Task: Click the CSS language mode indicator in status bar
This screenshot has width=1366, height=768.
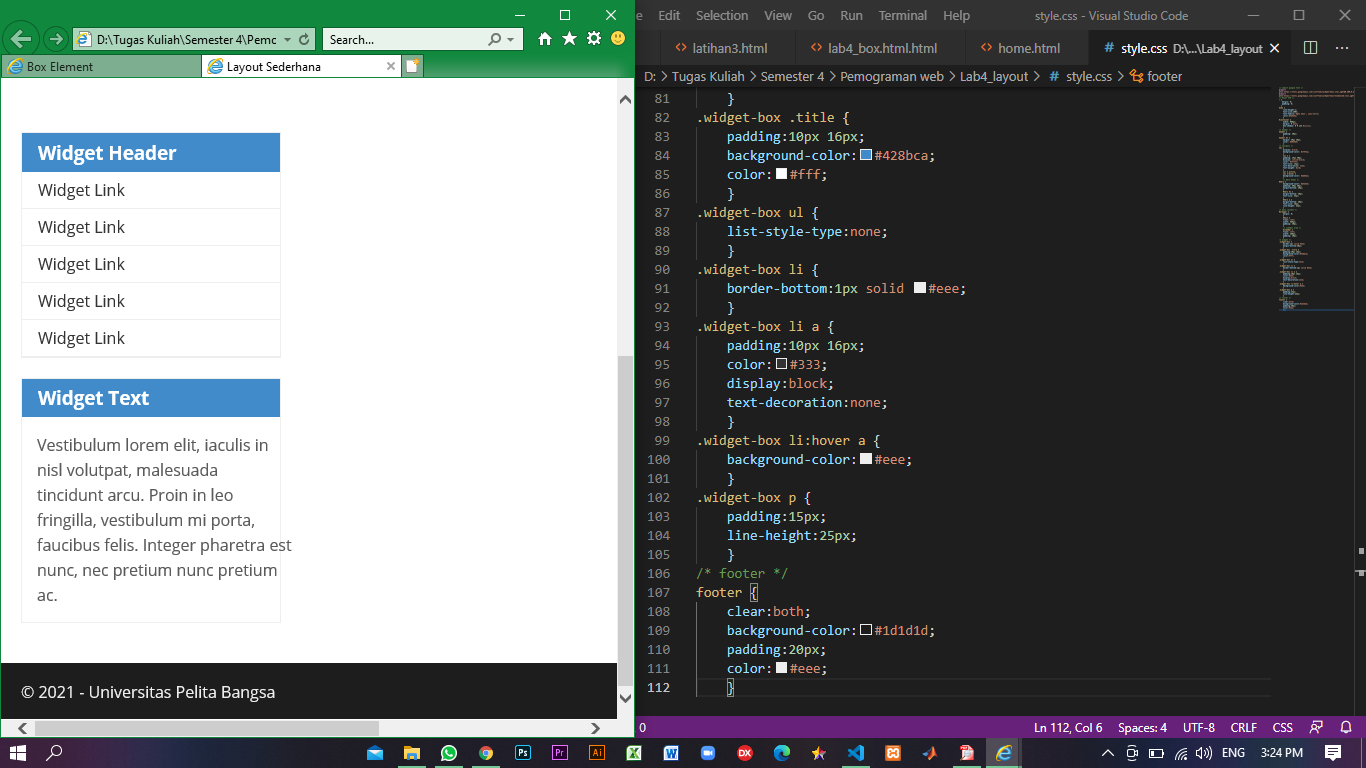Action: 1283,727
